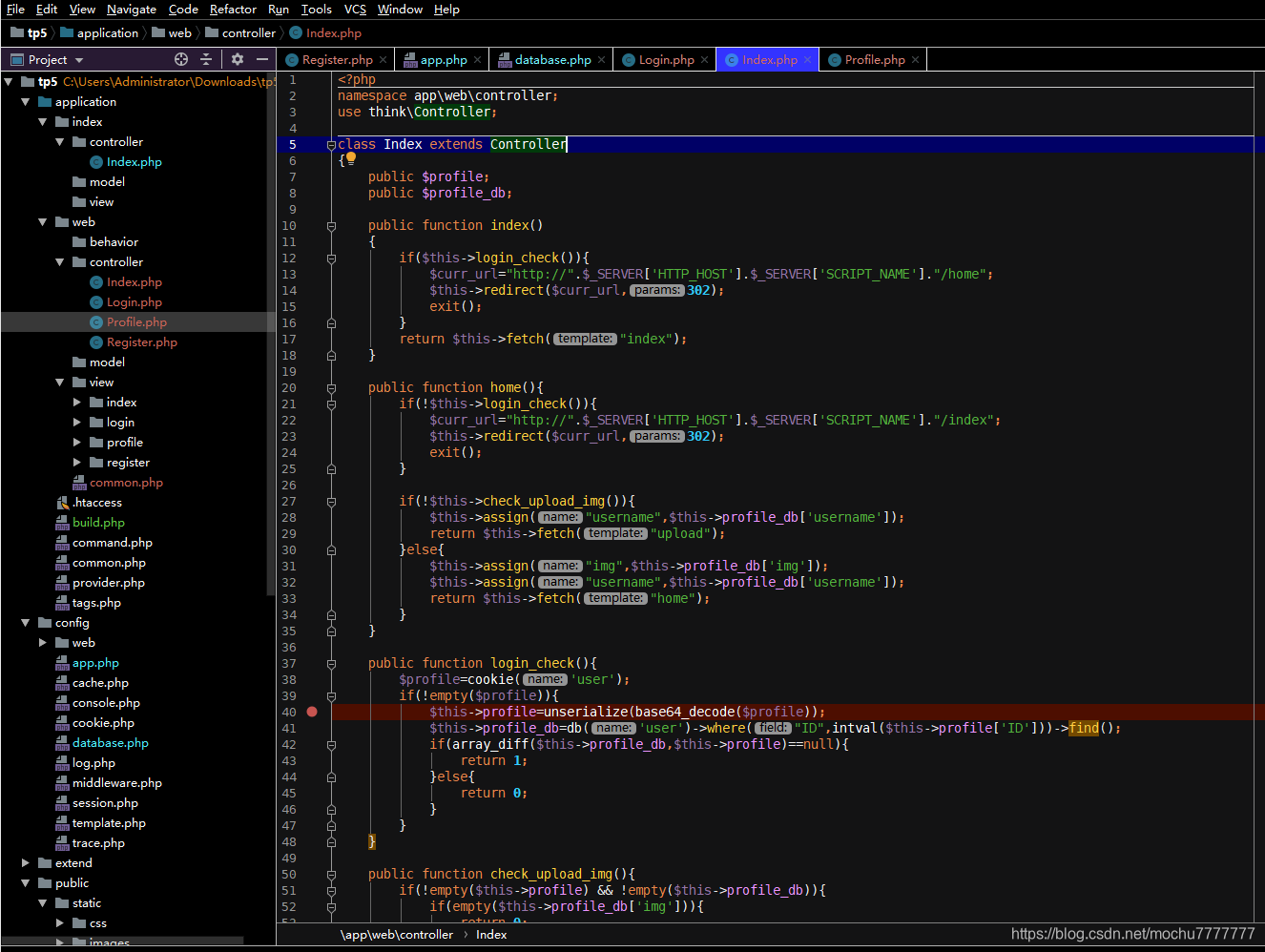Close the database.php tab
Viewport: 1265px width, 952px height.
click(x=601, y=59)
